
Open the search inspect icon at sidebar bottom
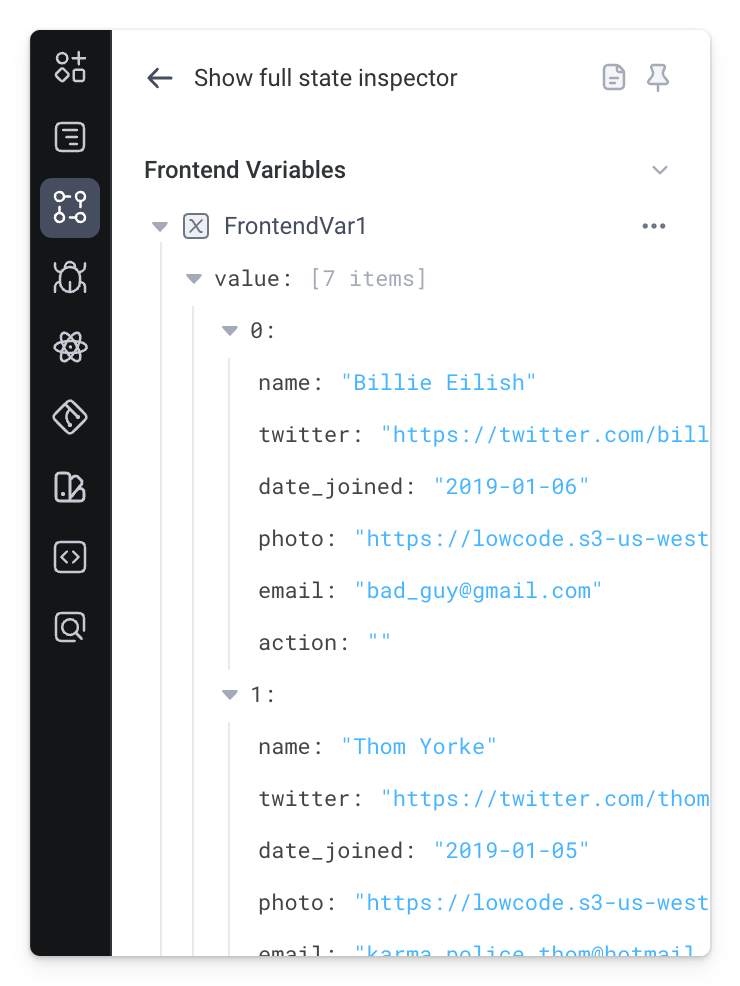[69, 627]
